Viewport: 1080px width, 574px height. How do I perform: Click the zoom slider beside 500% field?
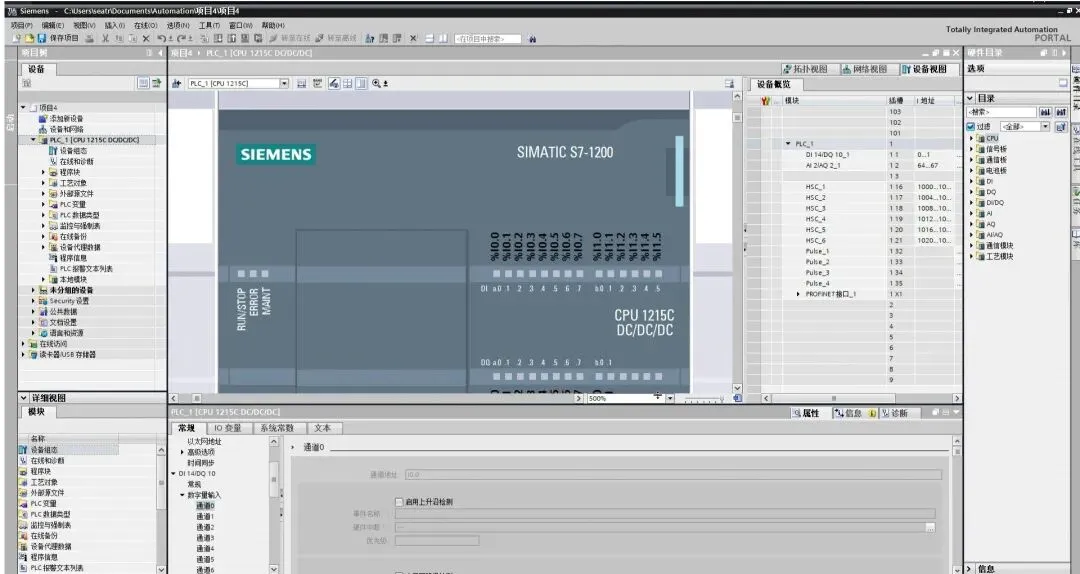click(703, 399)
